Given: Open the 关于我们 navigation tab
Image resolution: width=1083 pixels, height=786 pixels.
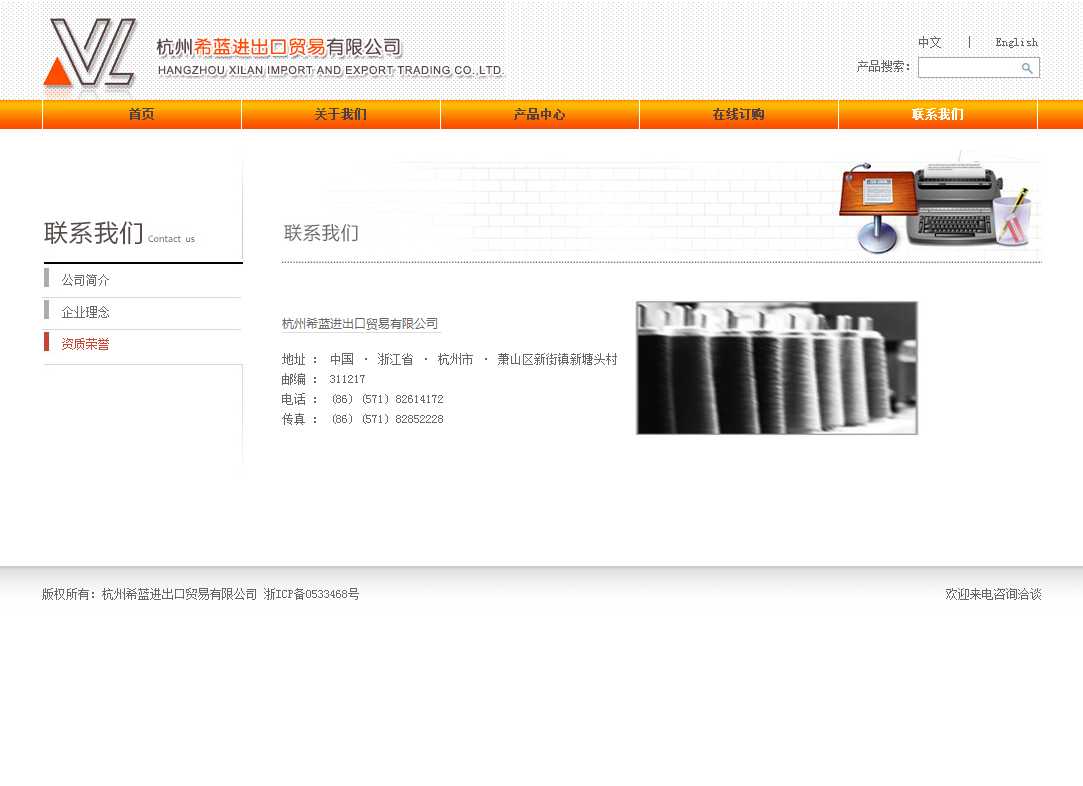Looking at the screenshot, I should pos(341,115).
